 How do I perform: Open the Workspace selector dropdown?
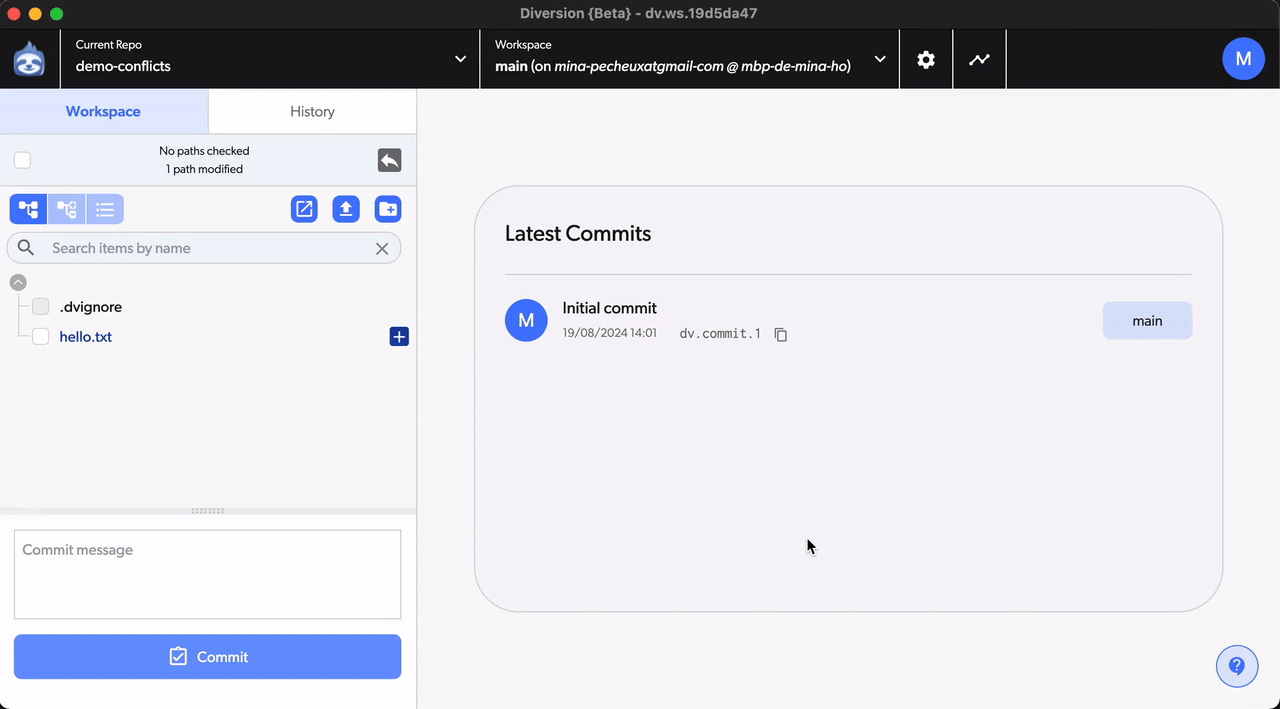[x=690, y=59]
